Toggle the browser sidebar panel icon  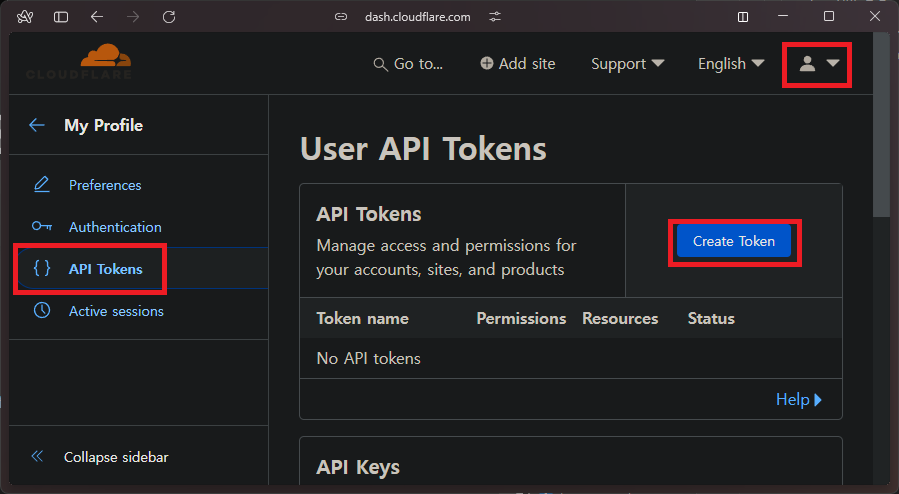pos(61,17)
